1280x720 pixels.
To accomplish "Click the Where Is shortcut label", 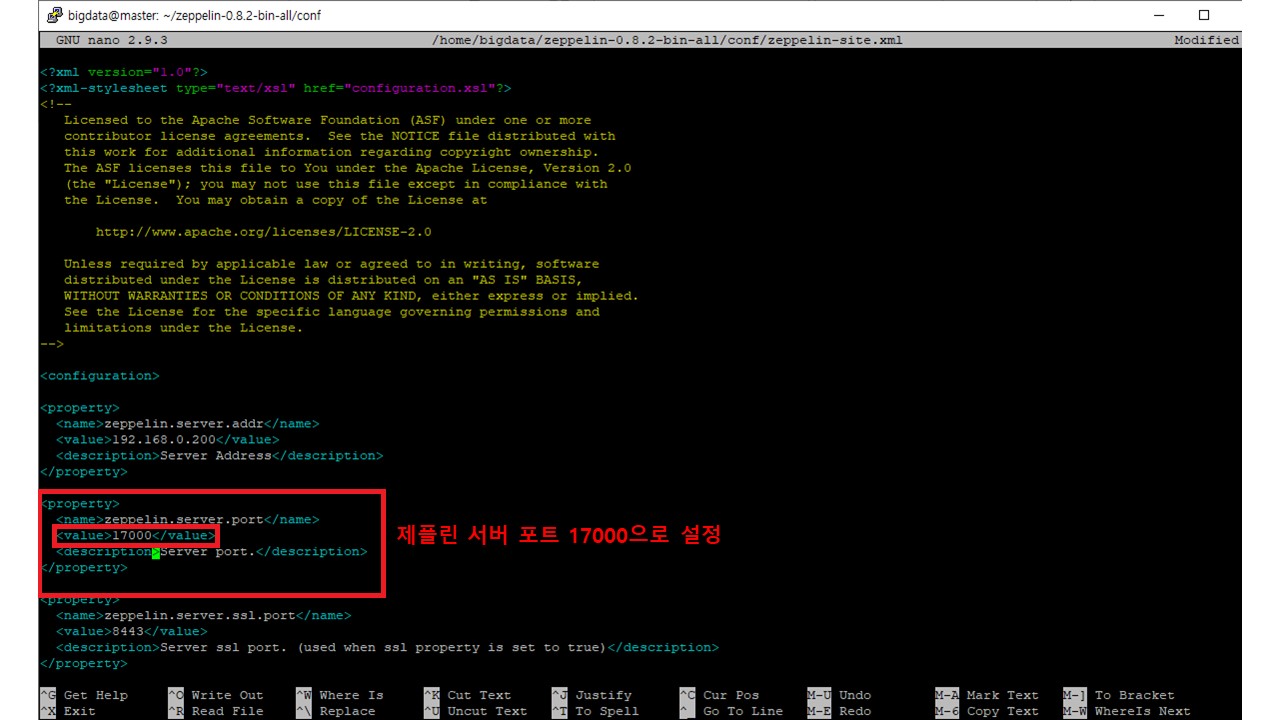I will [352, 696].
